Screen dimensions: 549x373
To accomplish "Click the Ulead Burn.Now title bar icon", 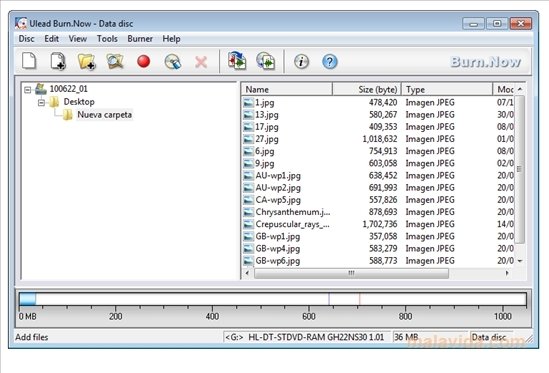I will 21,23.
